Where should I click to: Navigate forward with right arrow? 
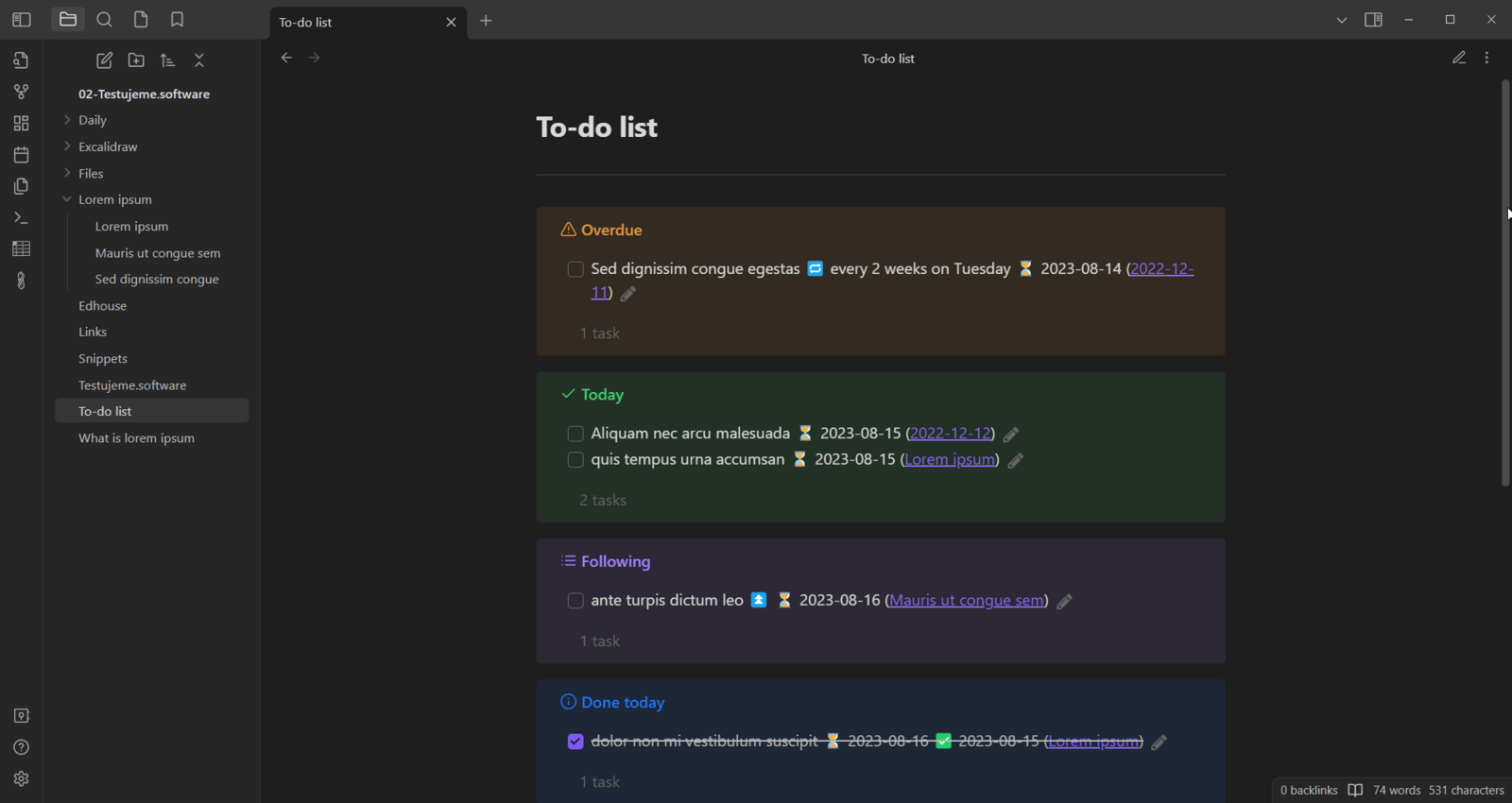(315, 58)
